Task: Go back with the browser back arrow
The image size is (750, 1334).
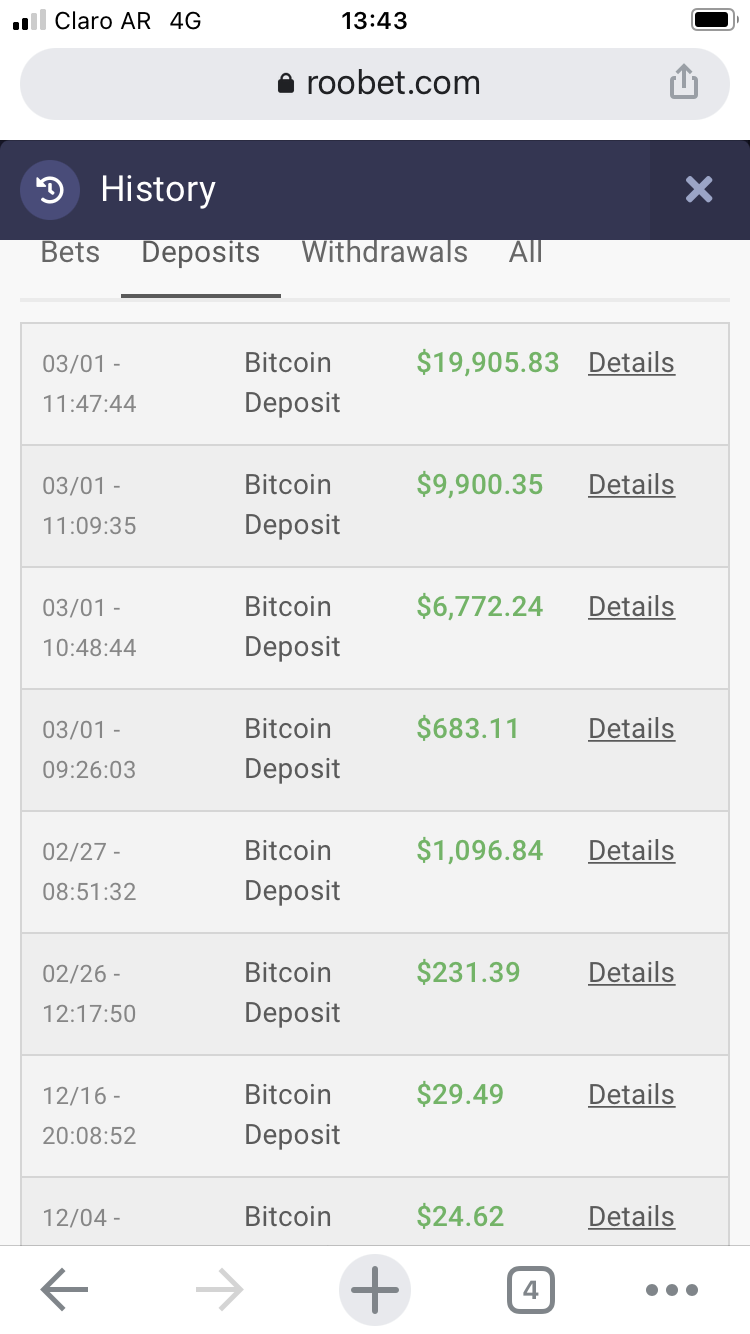Action: [x=65, y=1290]
